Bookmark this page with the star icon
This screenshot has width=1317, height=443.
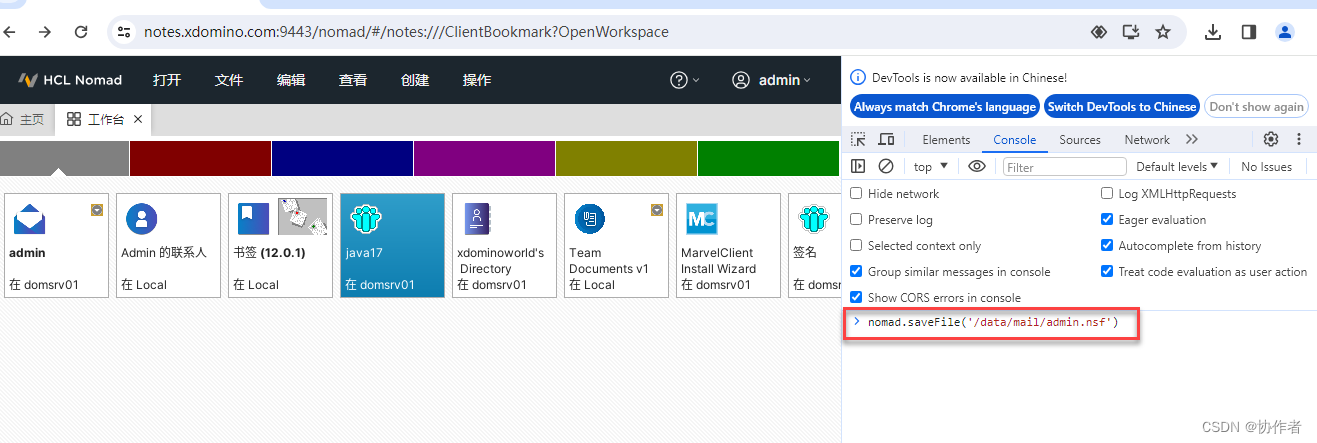1163,32
